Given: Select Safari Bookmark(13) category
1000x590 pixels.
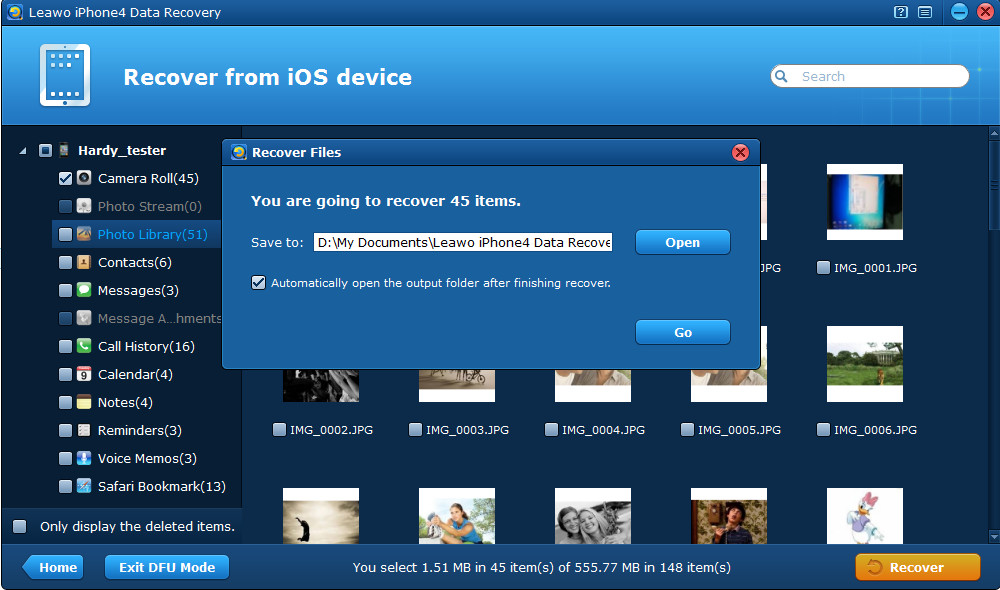Looking at the screenshot, I should coord(161,486).
